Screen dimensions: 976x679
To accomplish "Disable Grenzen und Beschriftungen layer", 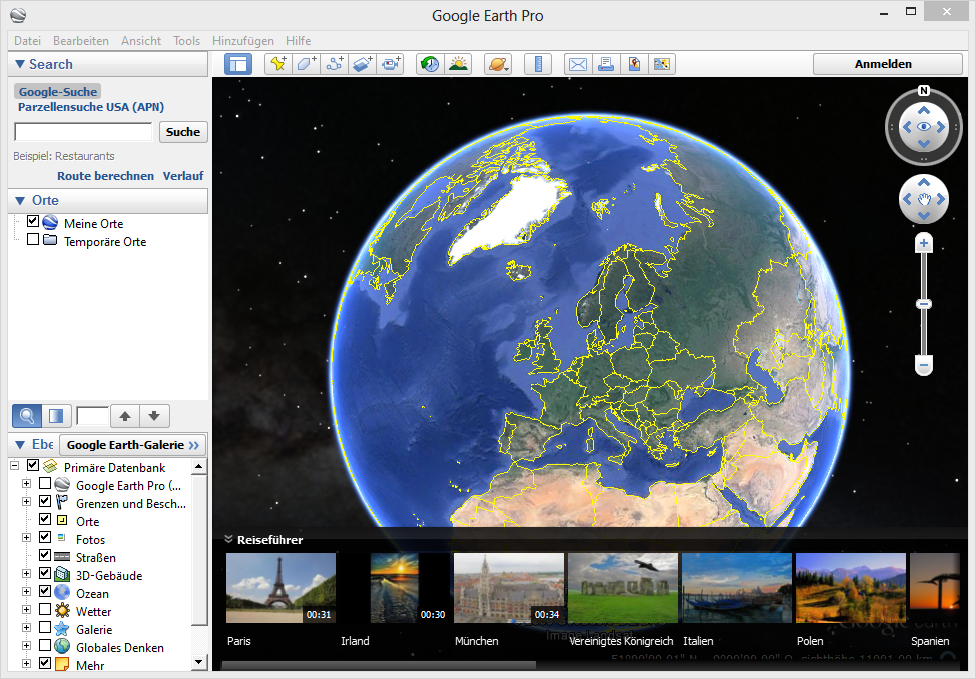I will pyautogui.click(x=45, y=501).
